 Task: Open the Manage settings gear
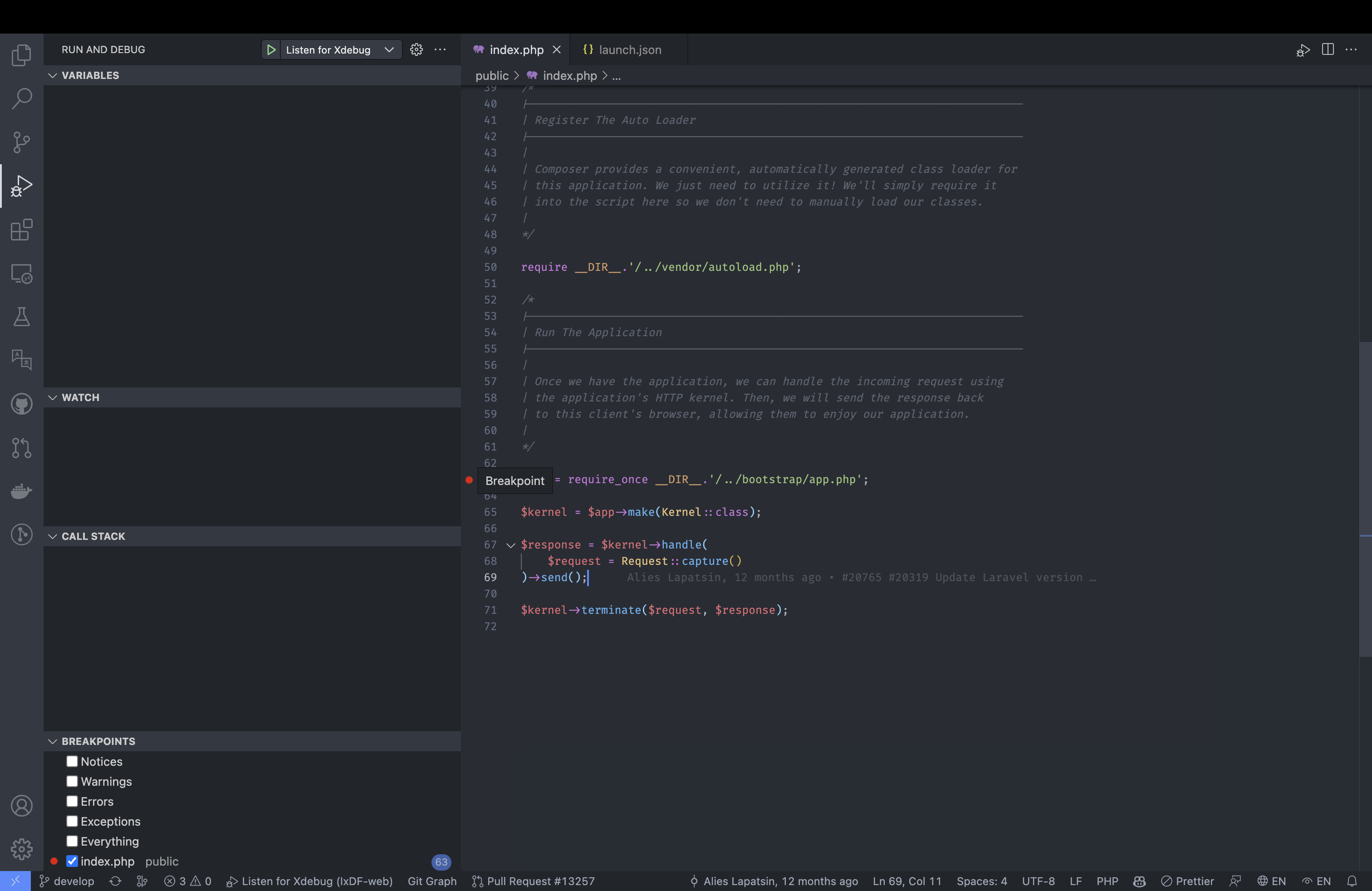click(x=21, y=848)
